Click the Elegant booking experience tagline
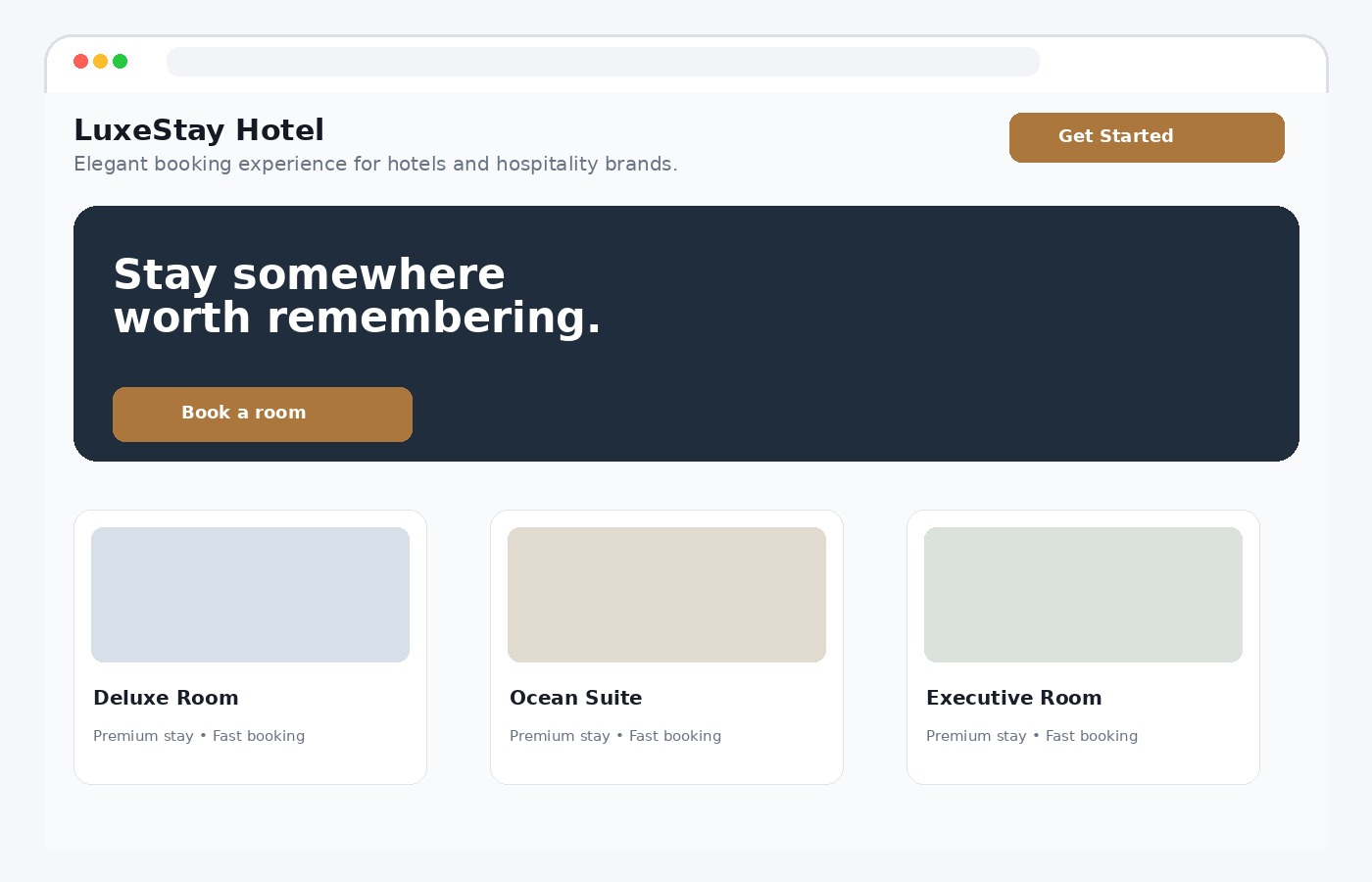 pyautogui.click(x=375, y=164)
